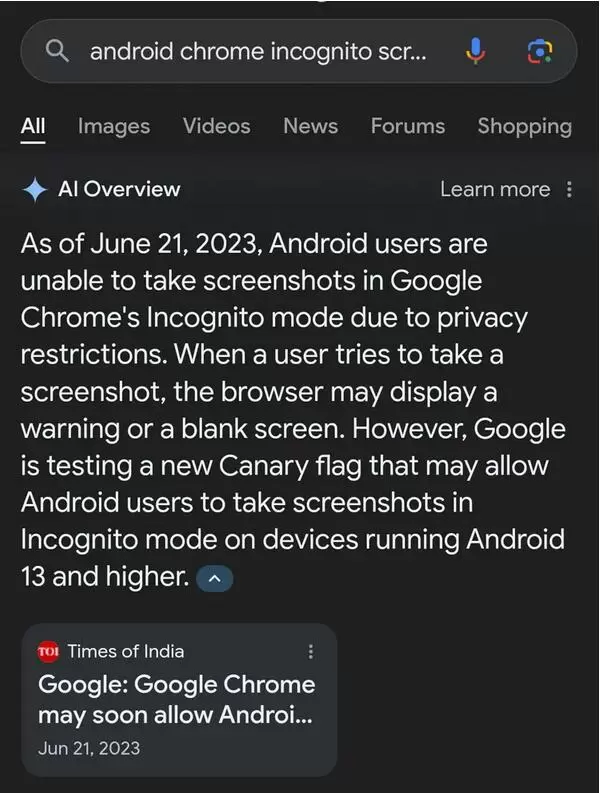
Task: Go to the Videos tab
Action: tap(216, 126)
